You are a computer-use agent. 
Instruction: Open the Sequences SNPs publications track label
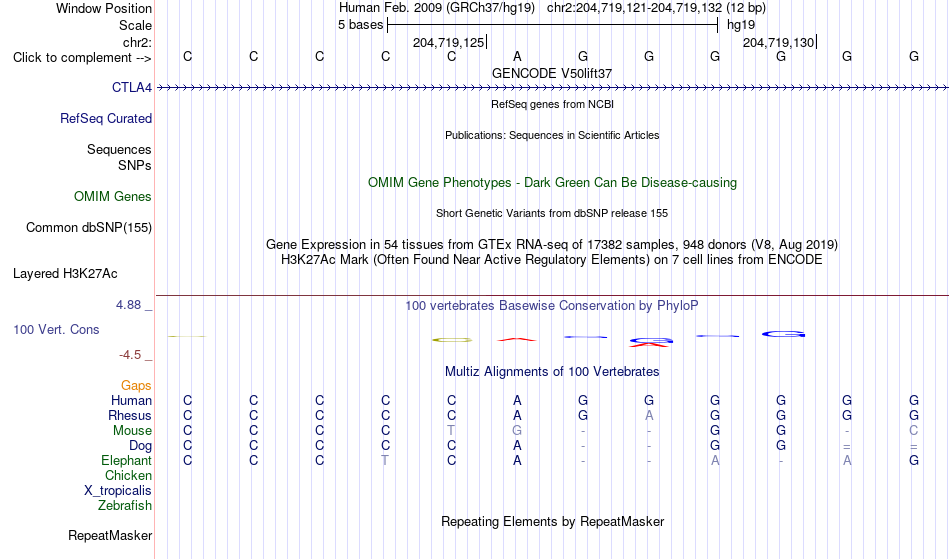pyautogui.click(x=119, y=157)
